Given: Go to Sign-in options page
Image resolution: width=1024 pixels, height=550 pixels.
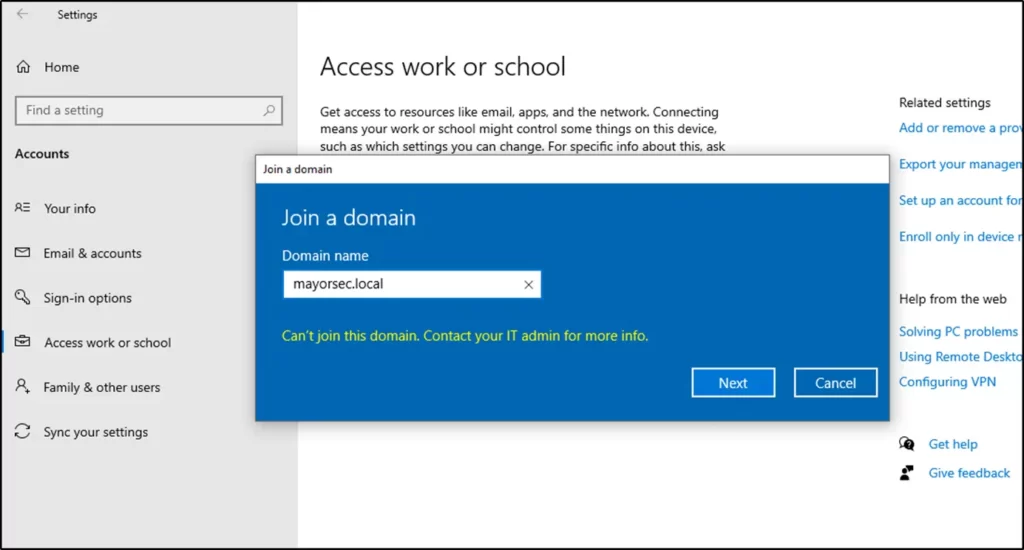Looking at the screenshot, I should (88, 298).
